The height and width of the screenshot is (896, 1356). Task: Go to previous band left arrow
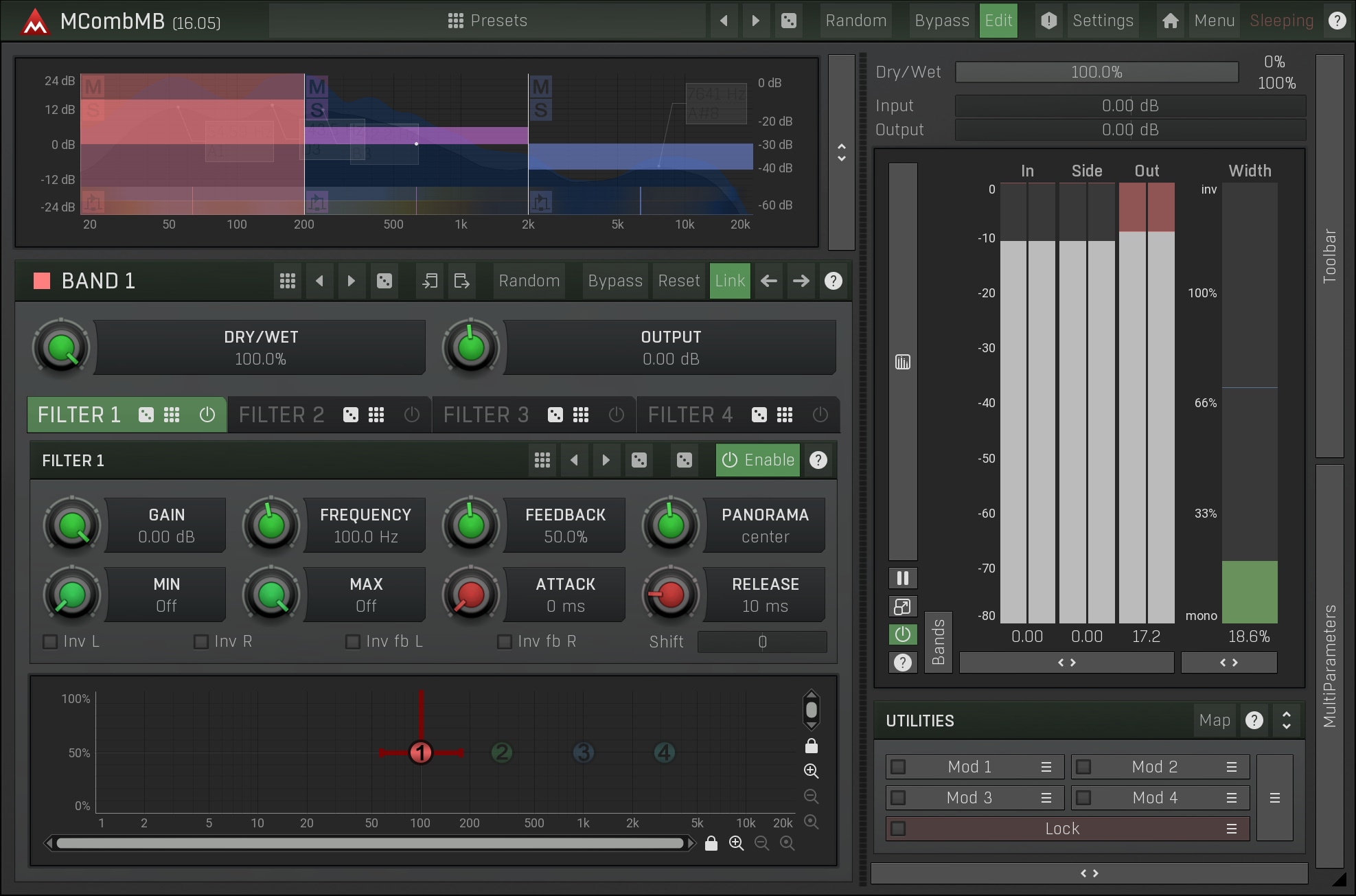click(769, 281)
